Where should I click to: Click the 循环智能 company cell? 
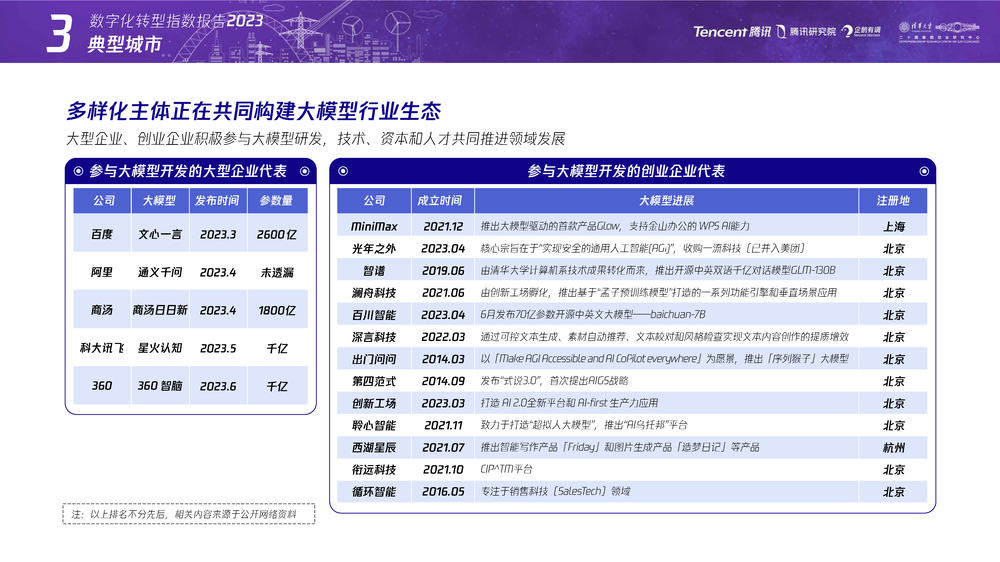pyautogui.click(x=374, y=491)
